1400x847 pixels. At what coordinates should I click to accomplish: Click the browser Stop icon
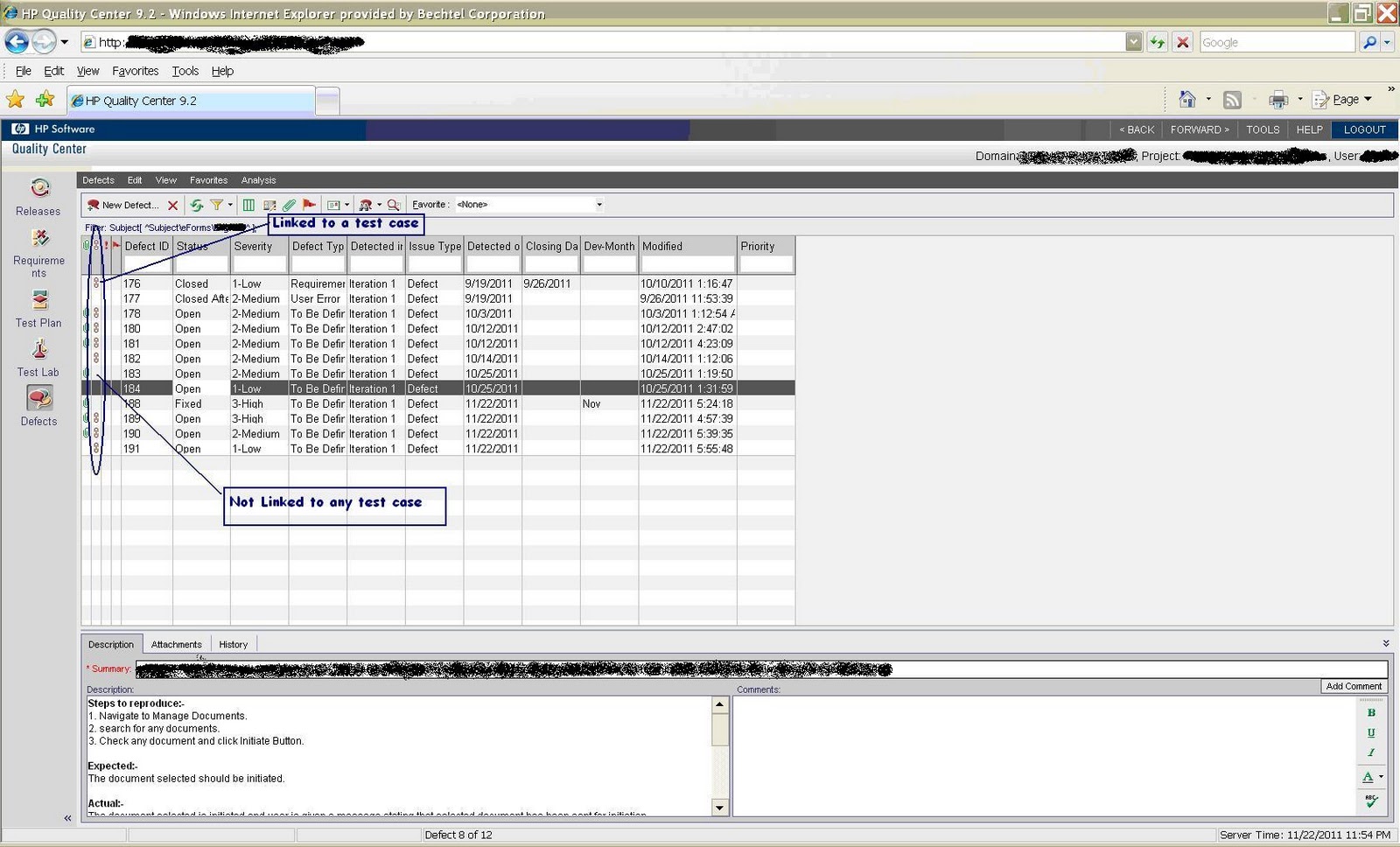[x=1183, y=42]
